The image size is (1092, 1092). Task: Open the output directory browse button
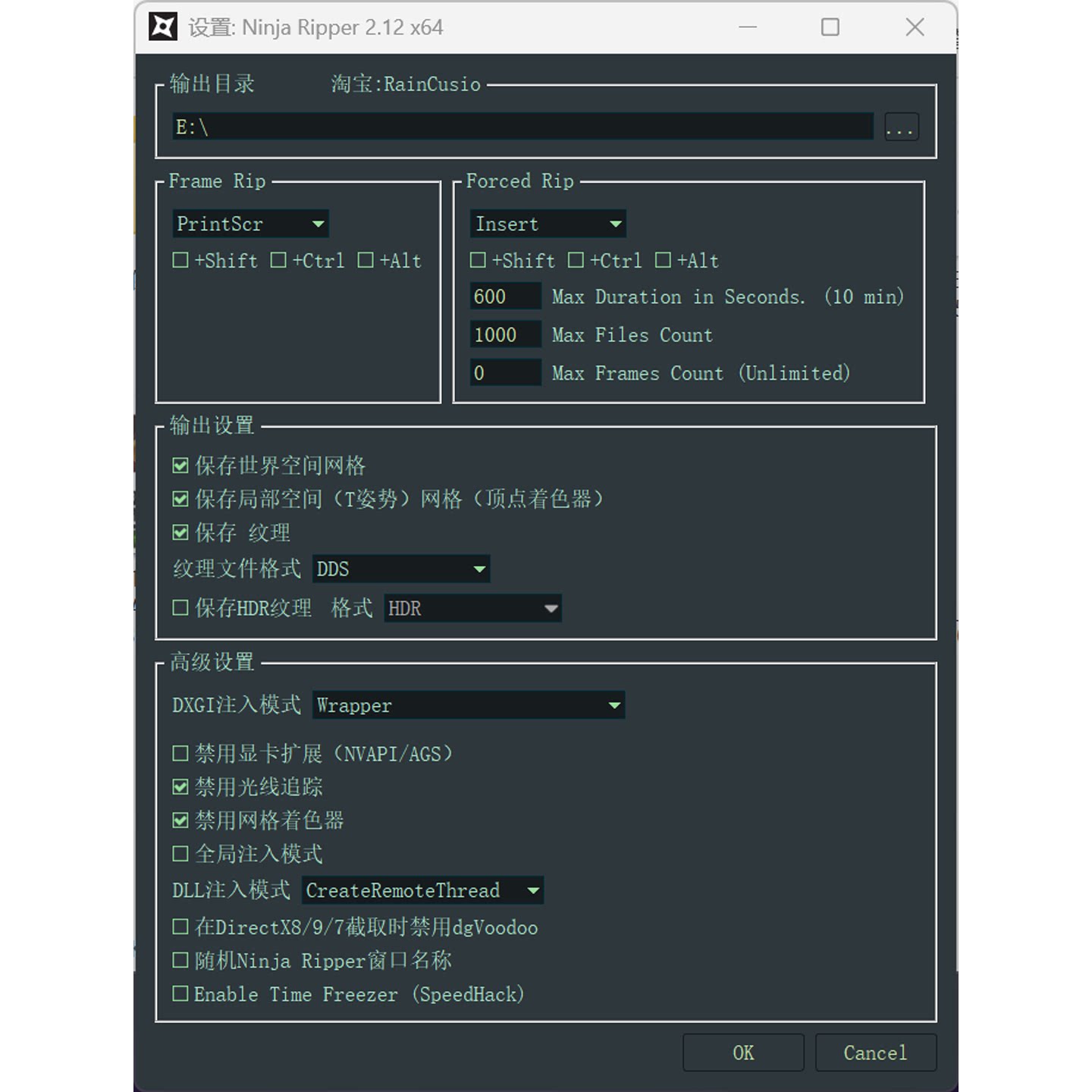click(902, 127)
